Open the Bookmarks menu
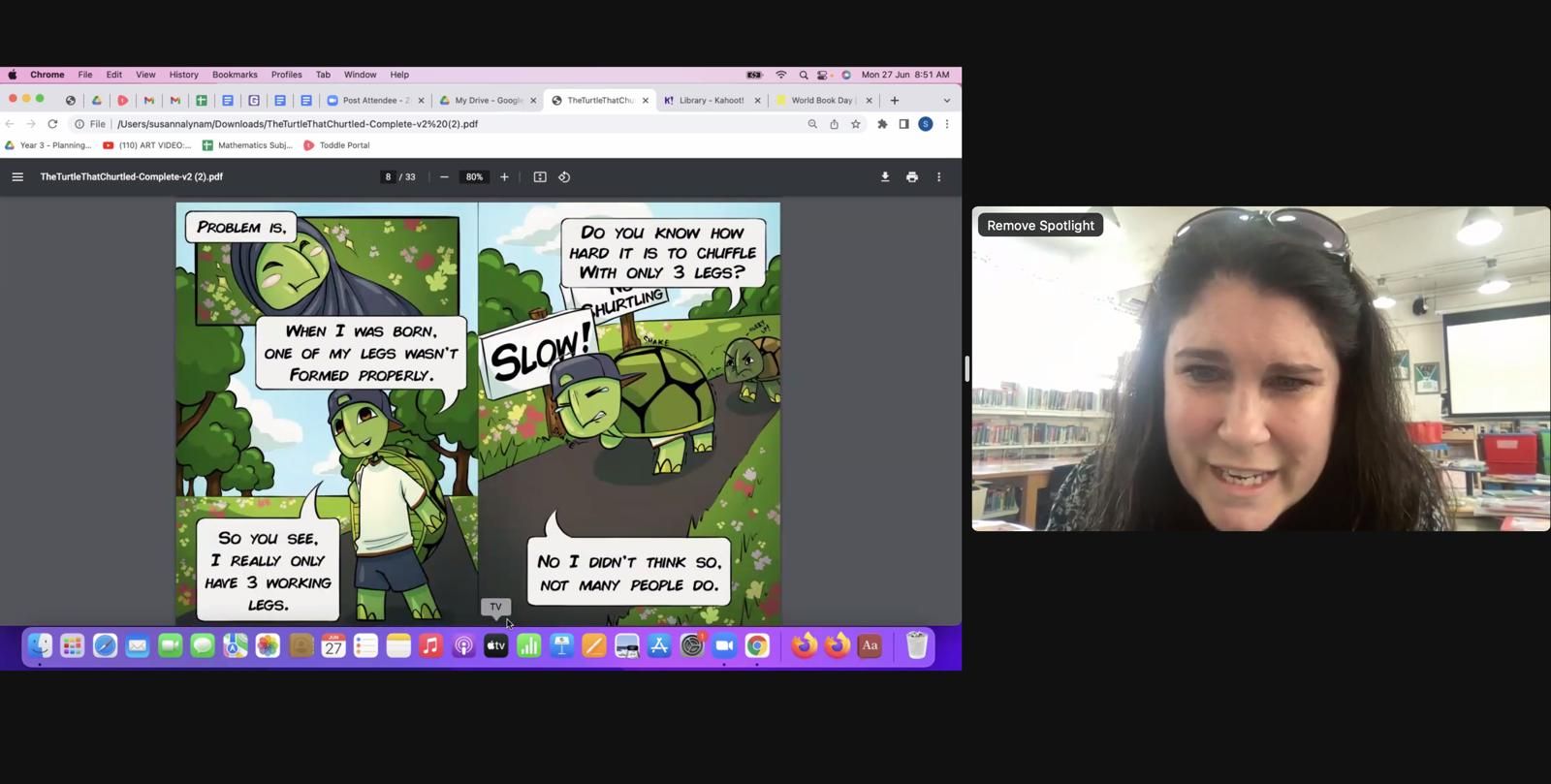 point(235,75)
